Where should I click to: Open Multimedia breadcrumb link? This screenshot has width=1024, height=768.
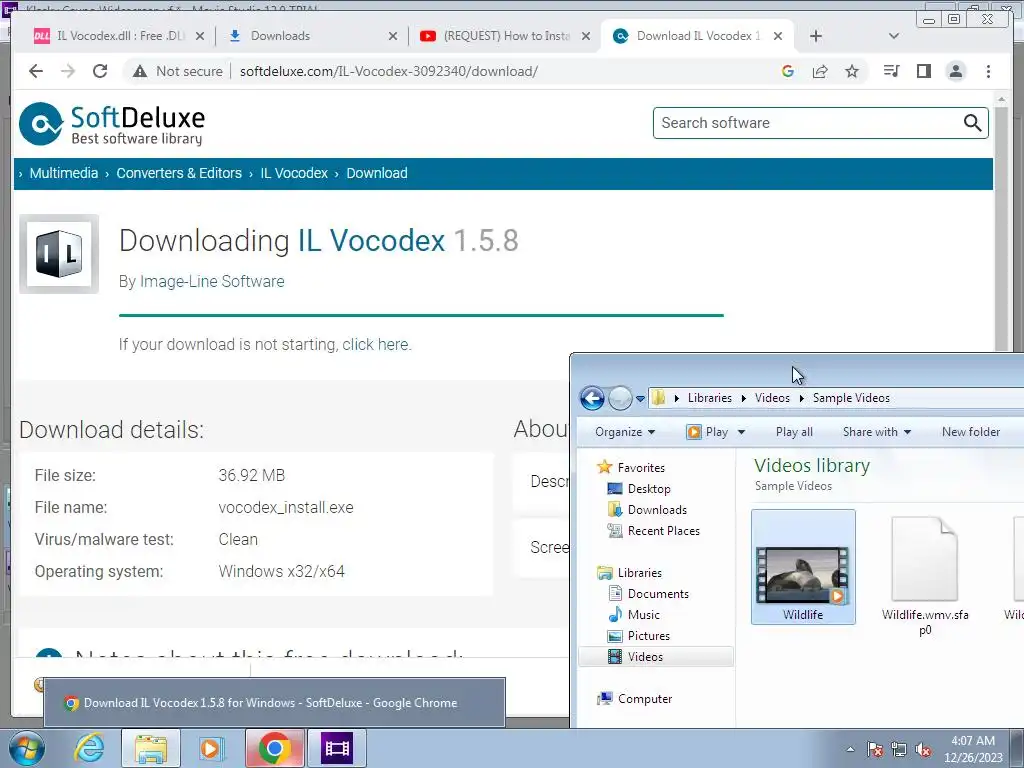pyautogui.click(x=63, y=173)
